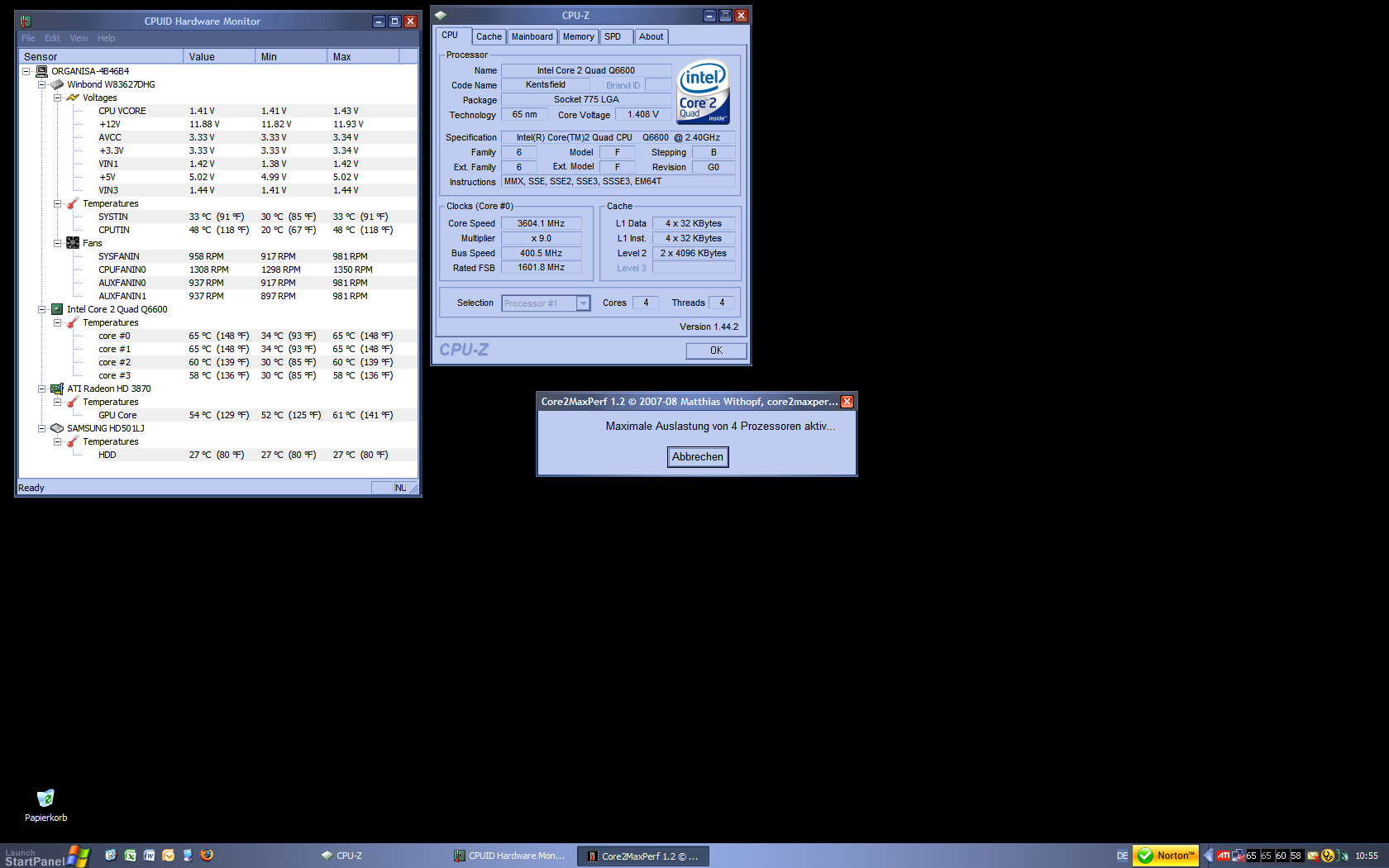Click the disconnected network tray icon
The height and width of the screenshot is (868, 1389).
[x=1238, y=856]
